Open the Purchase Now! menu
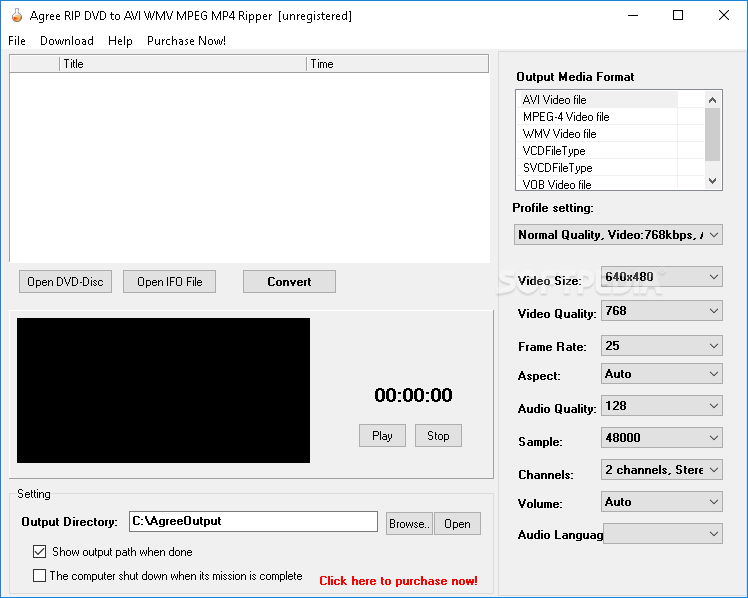748x598 pixels. (187, 41)
